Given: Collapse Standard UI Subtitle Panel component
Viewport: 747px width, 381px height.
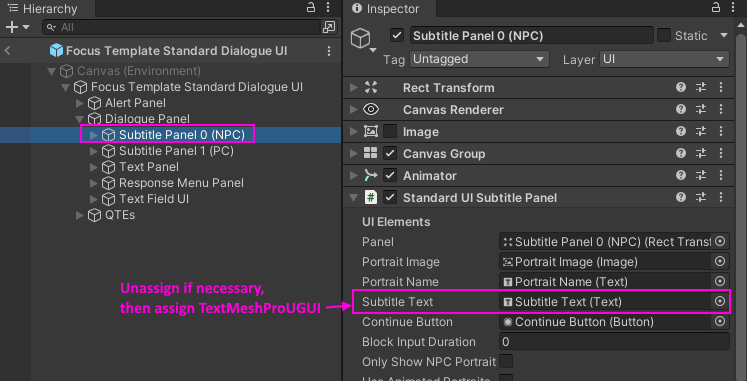Looking at the screenshot, I should click(353, 197).
